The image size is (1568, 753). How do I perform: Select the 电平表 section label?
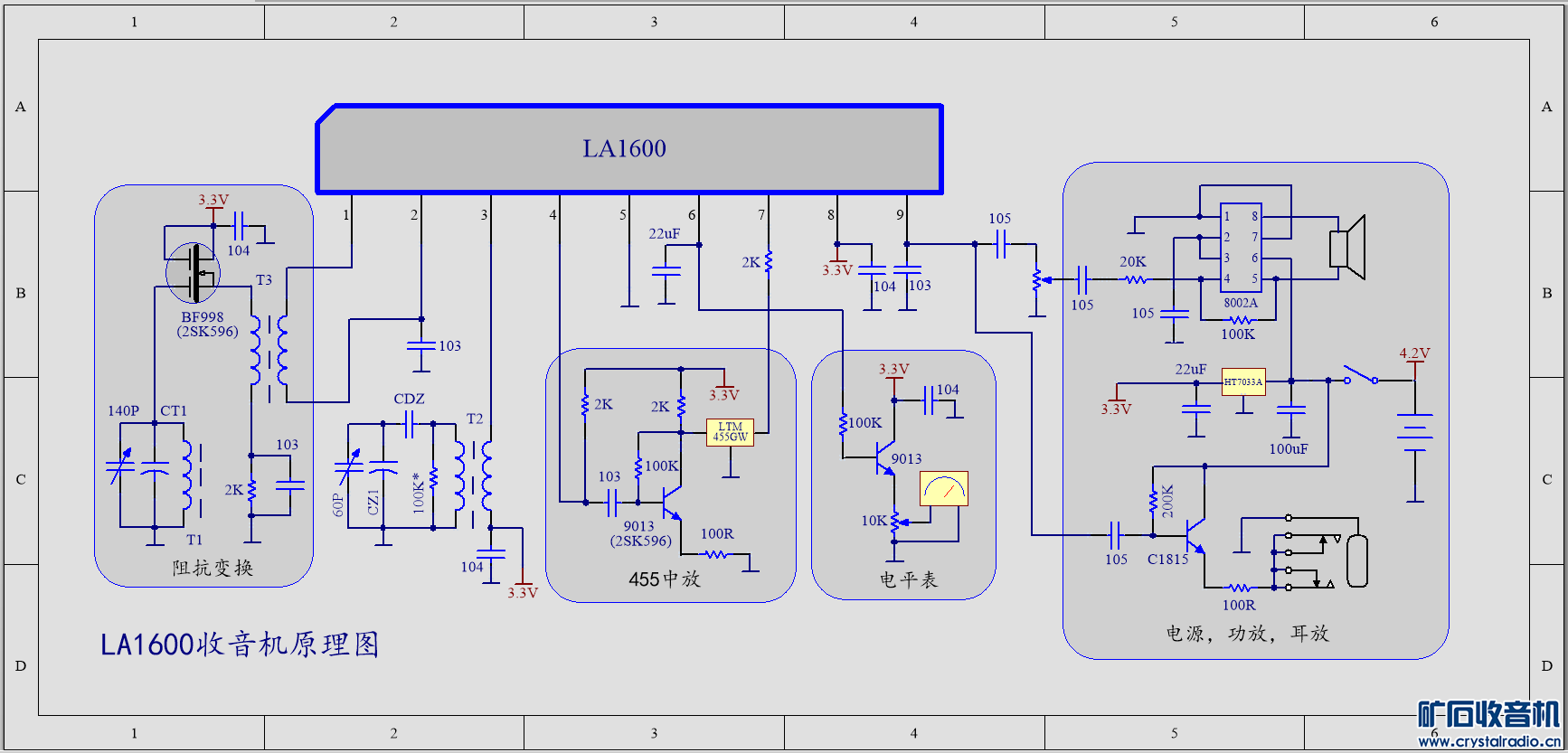click(x=909, y=579)
